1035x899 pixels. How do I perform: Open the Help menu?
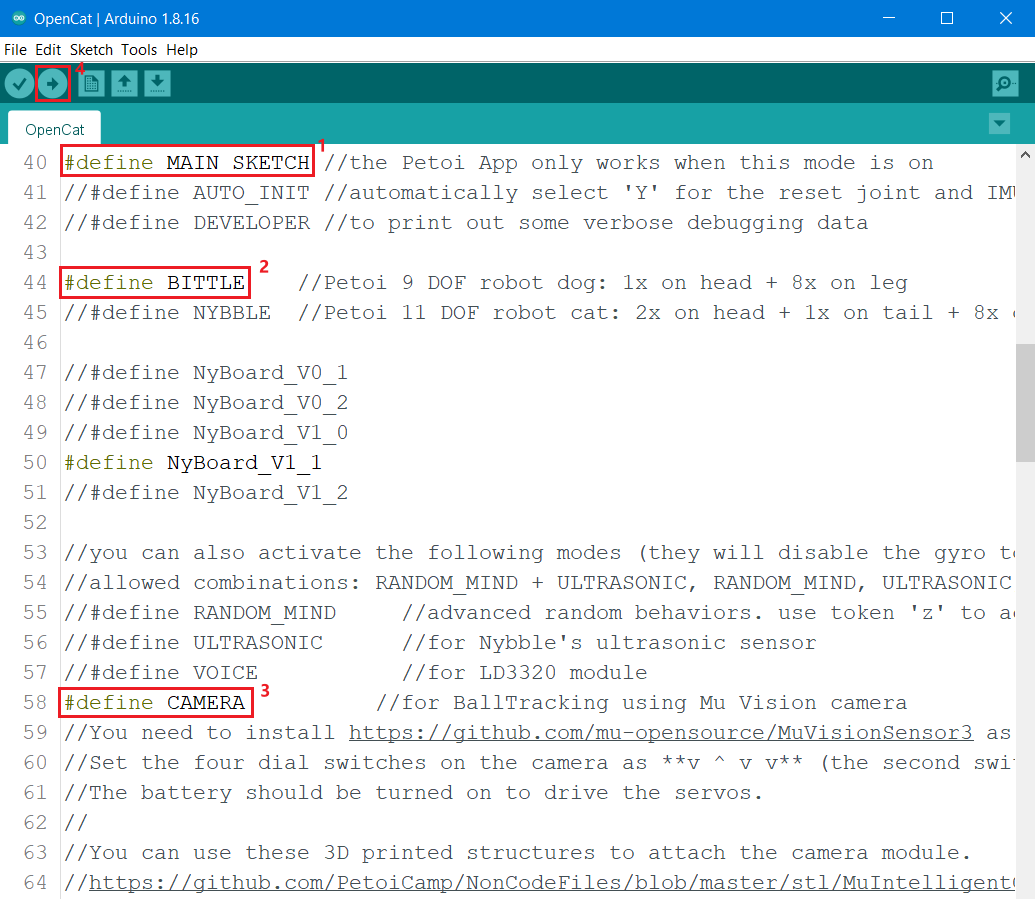182,49
